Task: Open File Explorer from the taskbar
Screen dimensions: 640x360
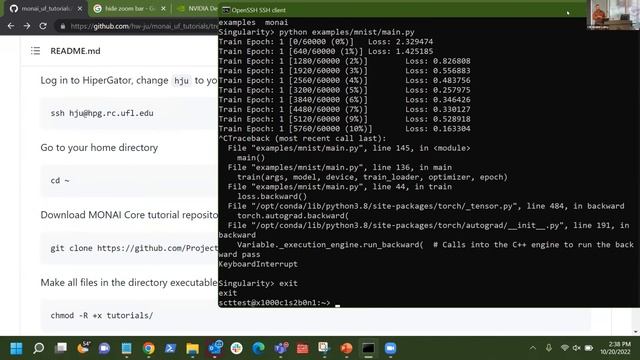Action: (x=192, y=348)
